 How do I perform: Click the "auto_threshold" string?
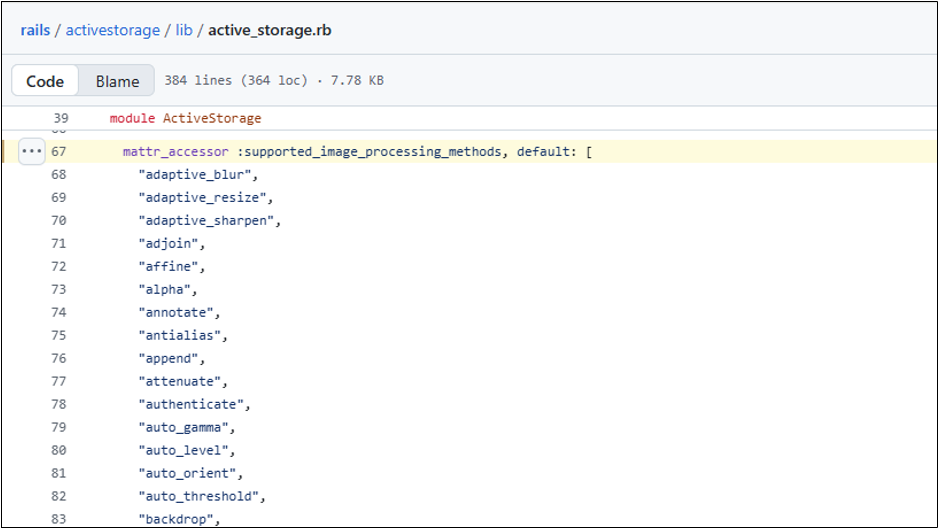point(199,496)
